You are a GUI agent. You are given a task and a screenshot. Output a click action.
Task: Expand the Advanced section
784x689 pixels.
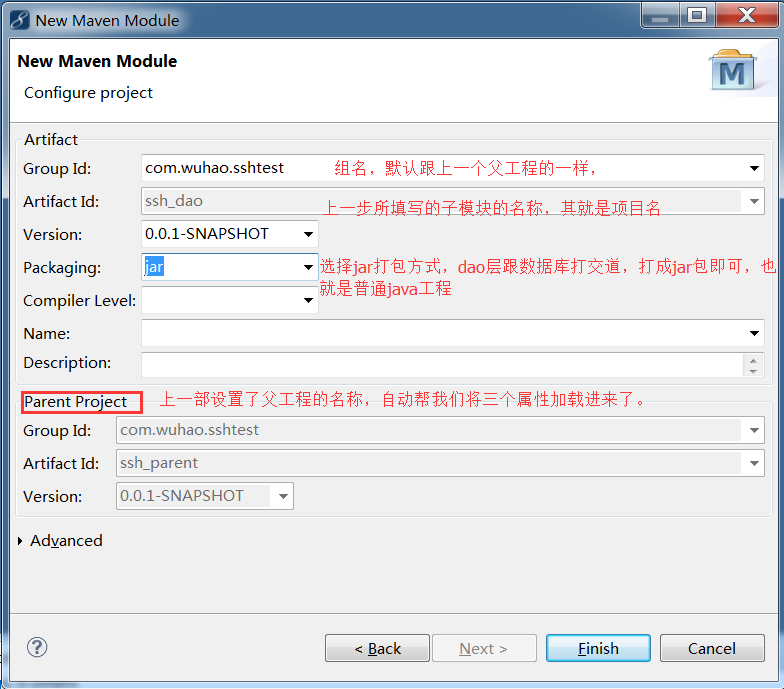click(22, 541)
